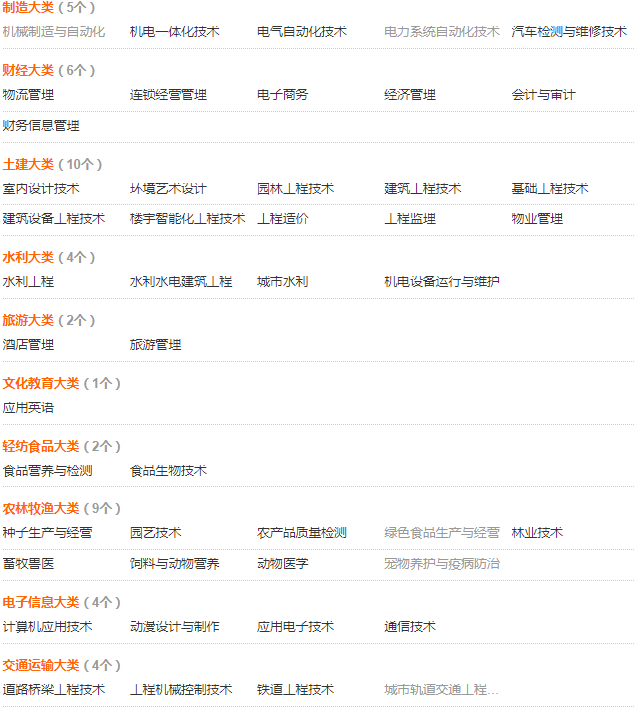Select 电气自动化技术 under 制造大类

[302, 32]
